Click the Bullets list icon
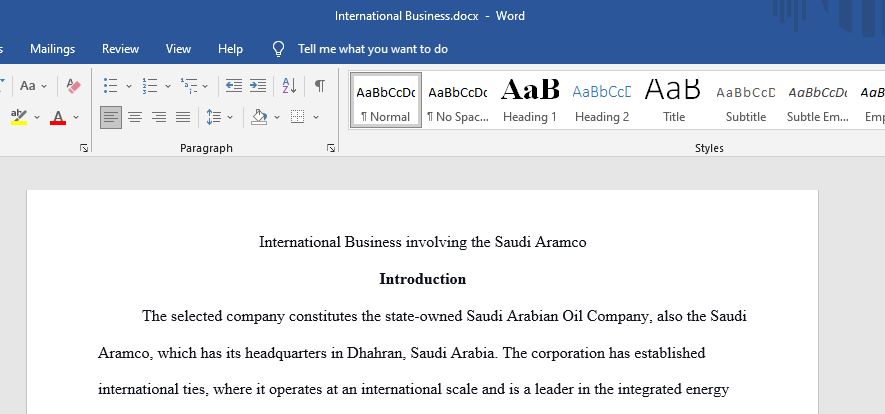The image size is (885, 414). [x=111, y=86]
